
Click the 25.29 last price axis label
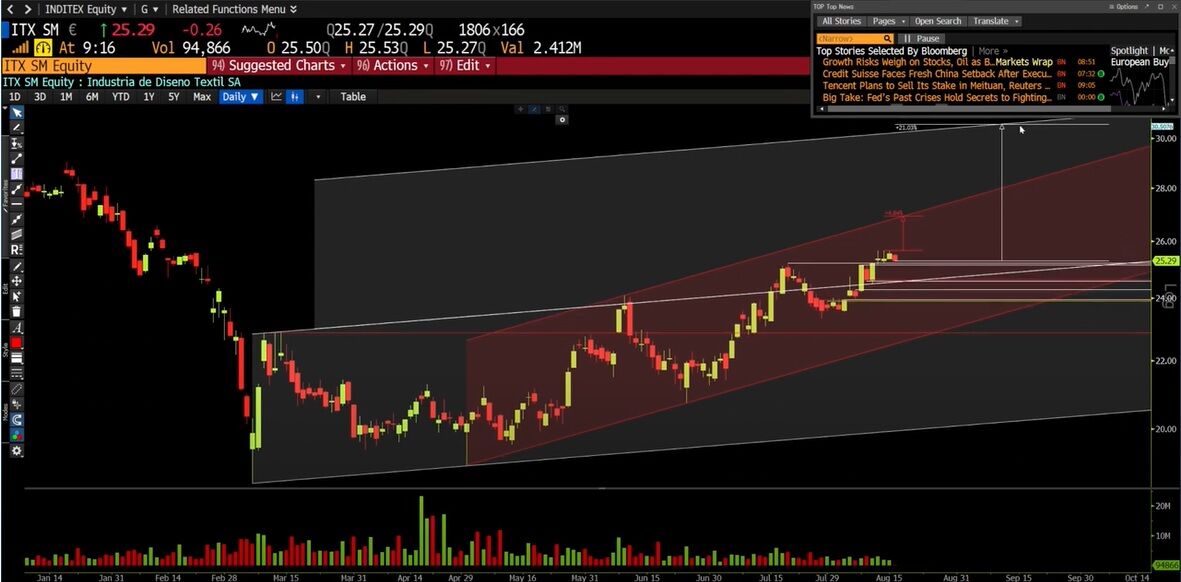[1164, 261]
